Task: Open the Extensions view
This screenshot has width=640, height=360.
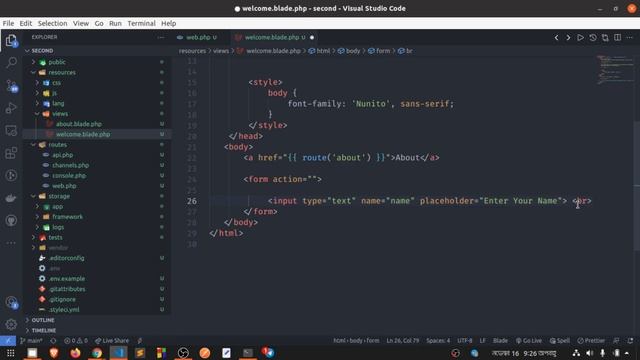Action: (x=11, y=153)
